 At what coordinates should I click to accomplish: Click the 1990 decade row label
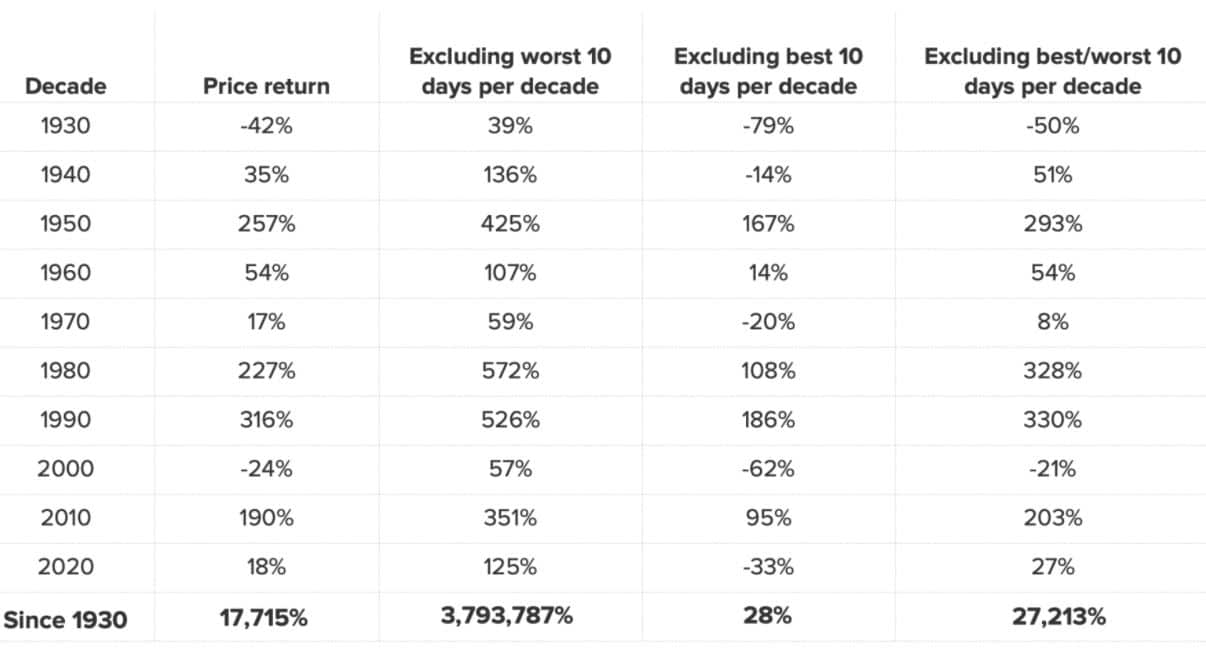click(65, 420)
